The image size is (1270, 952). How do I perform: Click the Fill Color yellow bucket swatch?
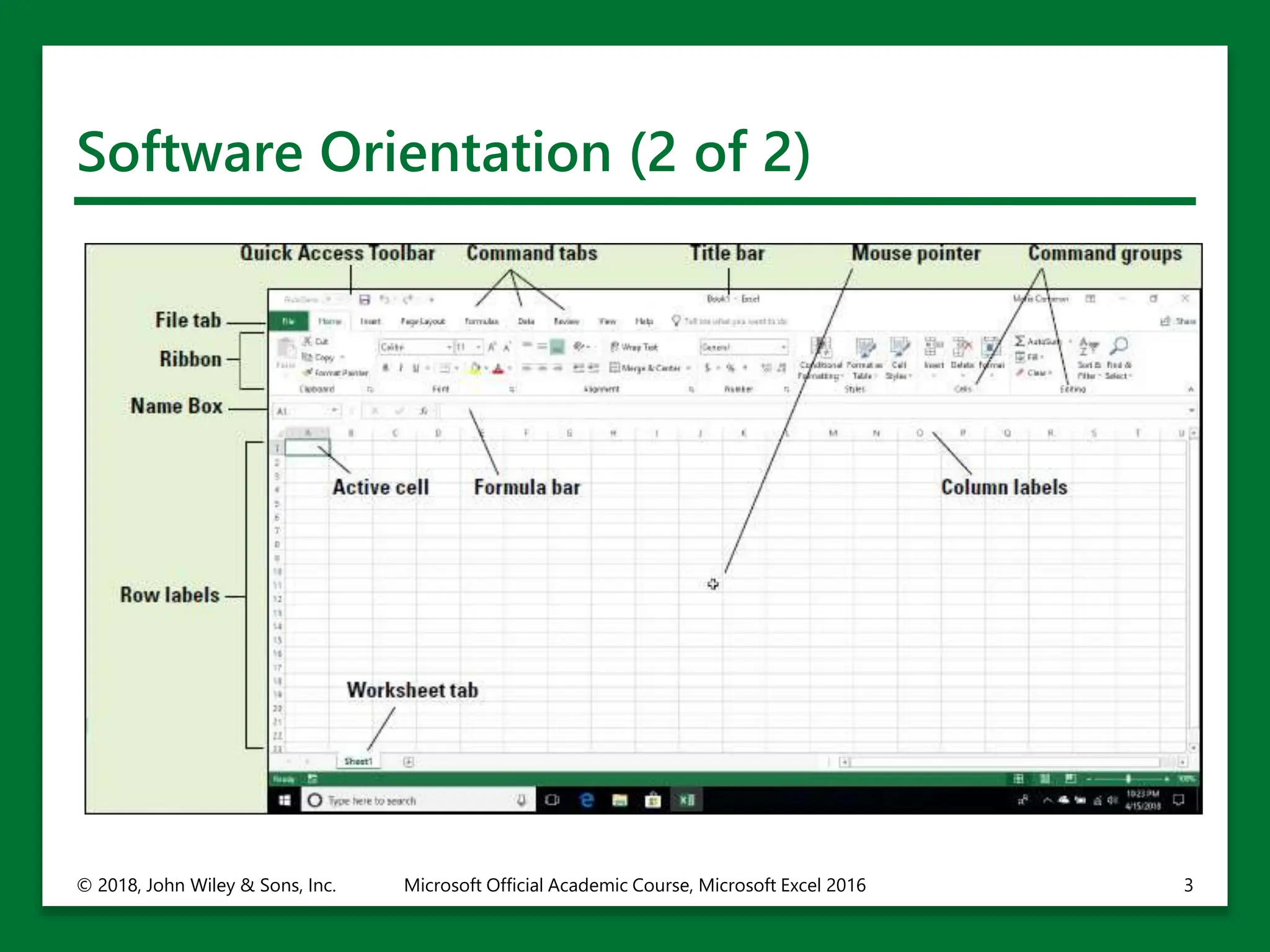pos(475,368)
